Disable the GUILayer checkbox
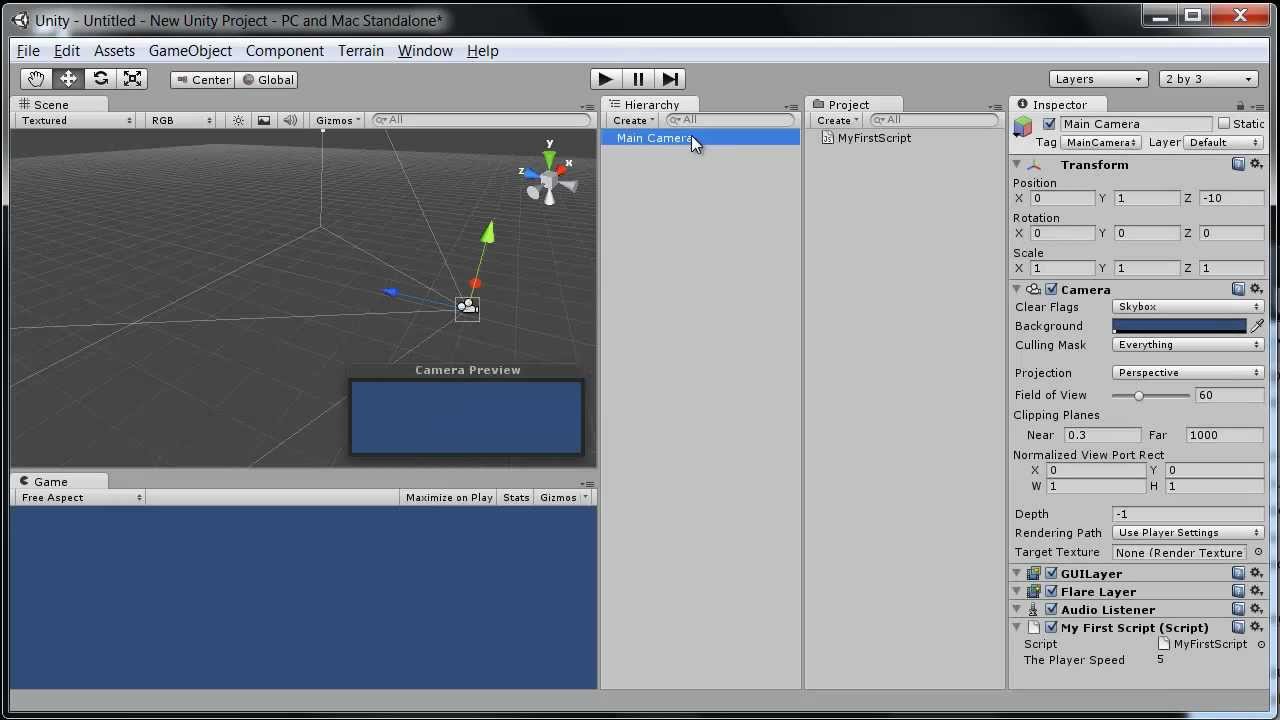Screen dimensions: 1280x720 pyautogui.click(x=1051, y=573)
